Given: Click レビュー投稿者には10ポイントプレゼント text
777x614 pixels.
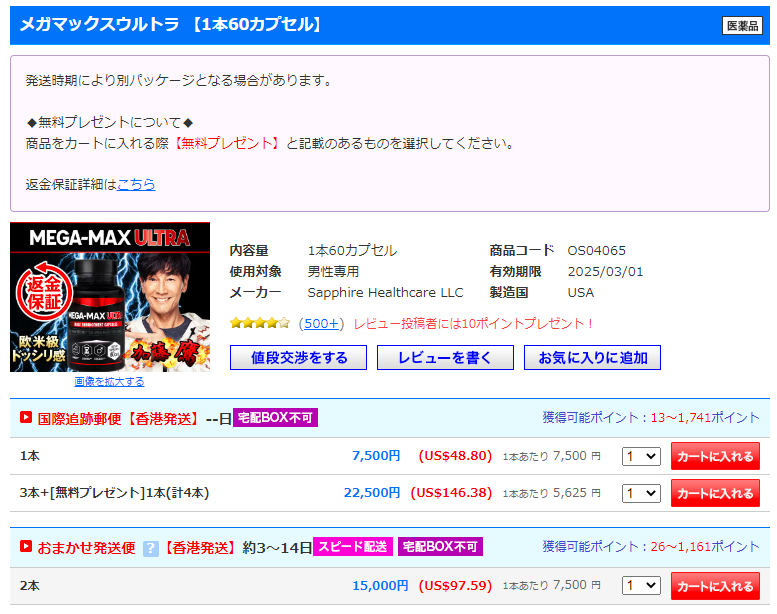Looking at the screenshot, I should pos(473,324).
